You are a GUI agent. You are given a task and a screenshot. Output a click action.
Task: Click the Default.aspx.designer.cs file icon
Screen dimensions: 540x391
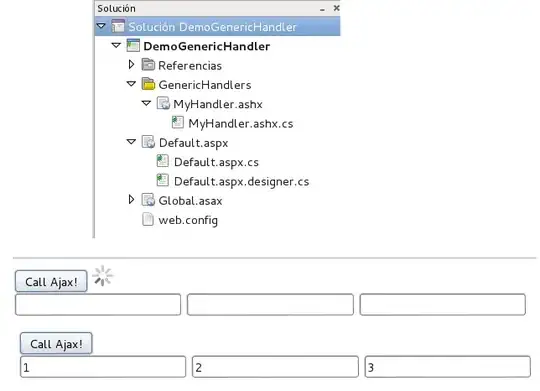(x=163, y=181)
